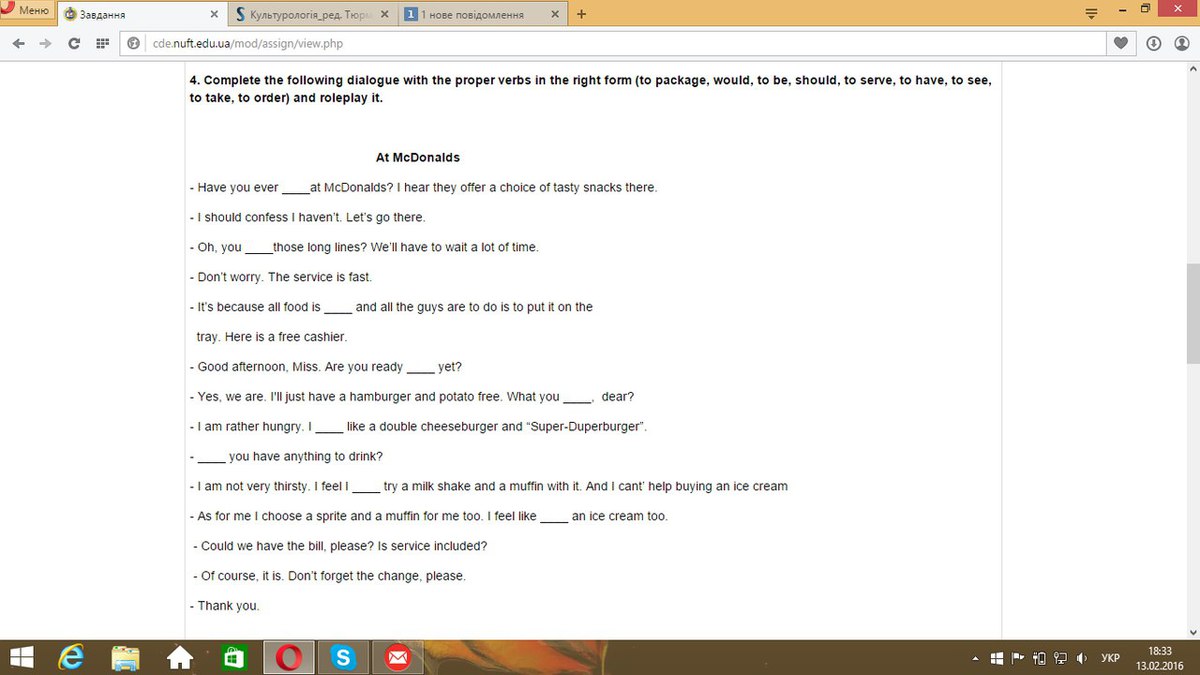Open the network connection tray icon
Viewport: 1200px width, 675px height.
(1061, 659)
